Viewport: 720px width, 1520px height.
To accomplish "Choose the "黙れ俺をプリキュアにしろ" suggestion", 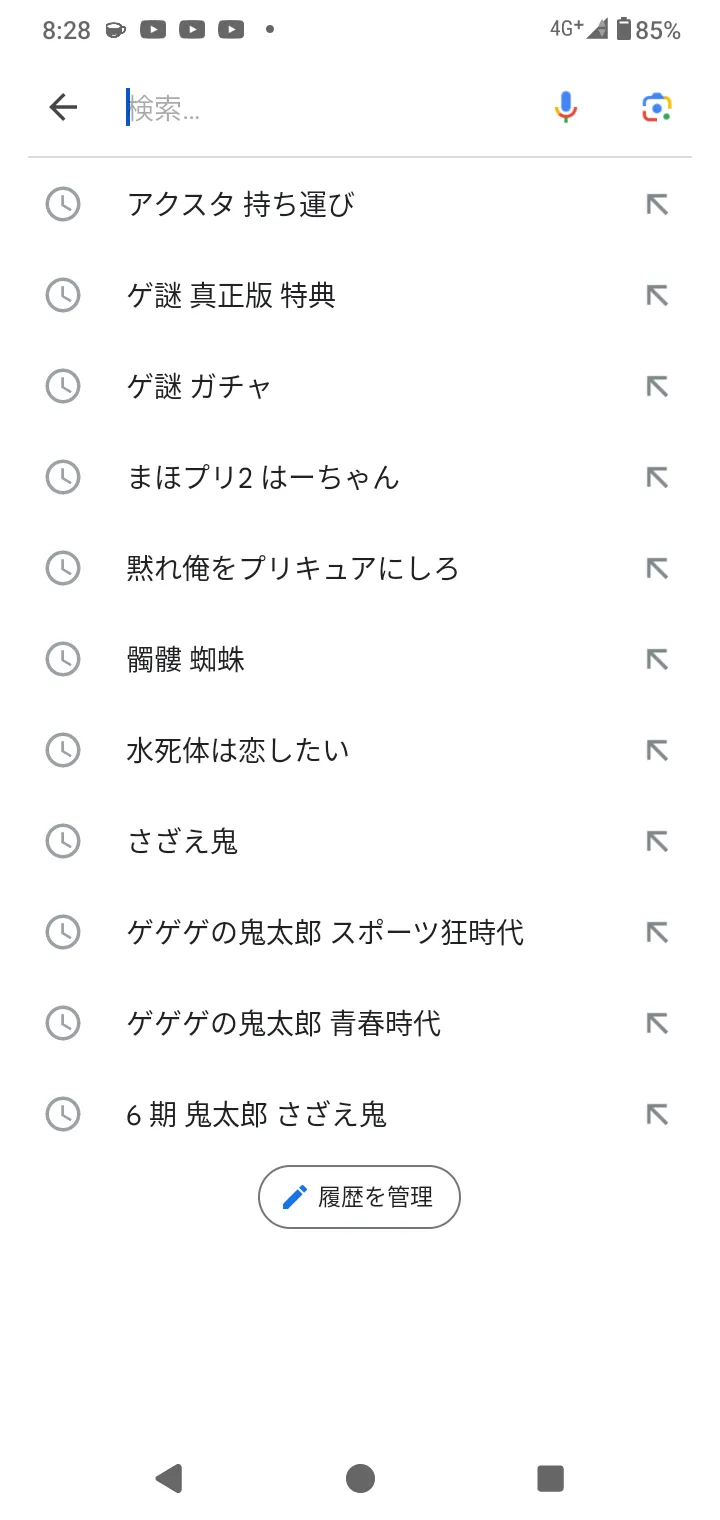I will pos(293,569).
